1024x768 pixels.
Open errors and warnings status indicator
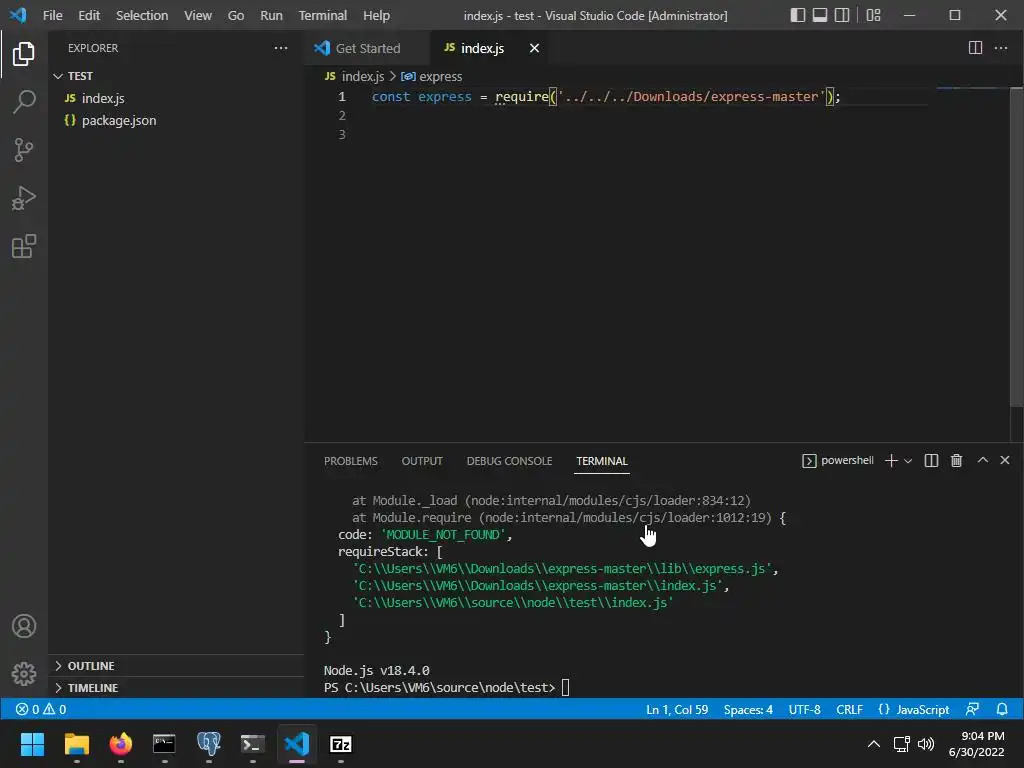[40, 709]
